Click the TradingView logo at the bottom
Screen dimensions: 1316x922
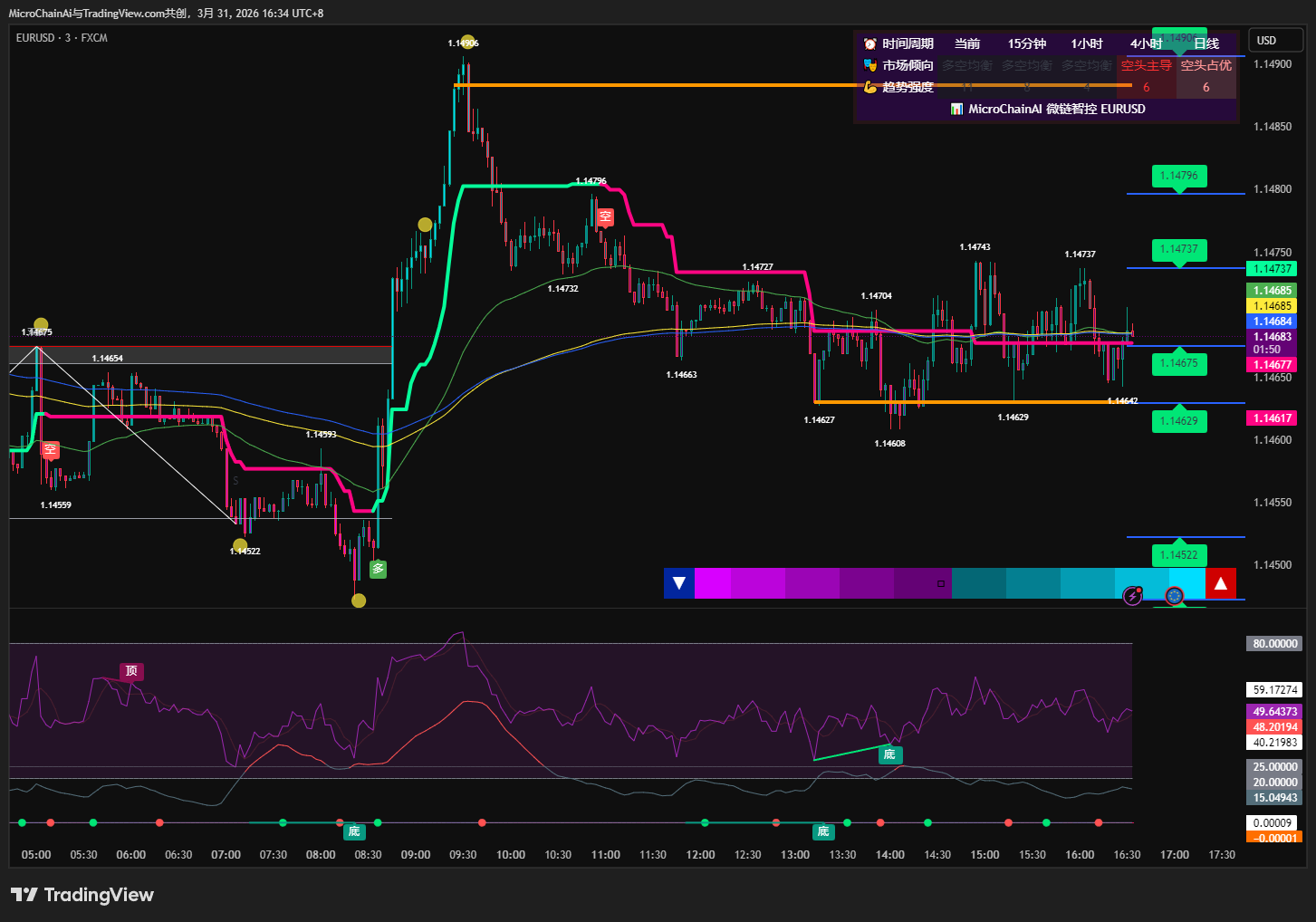[x=82, y=895]
